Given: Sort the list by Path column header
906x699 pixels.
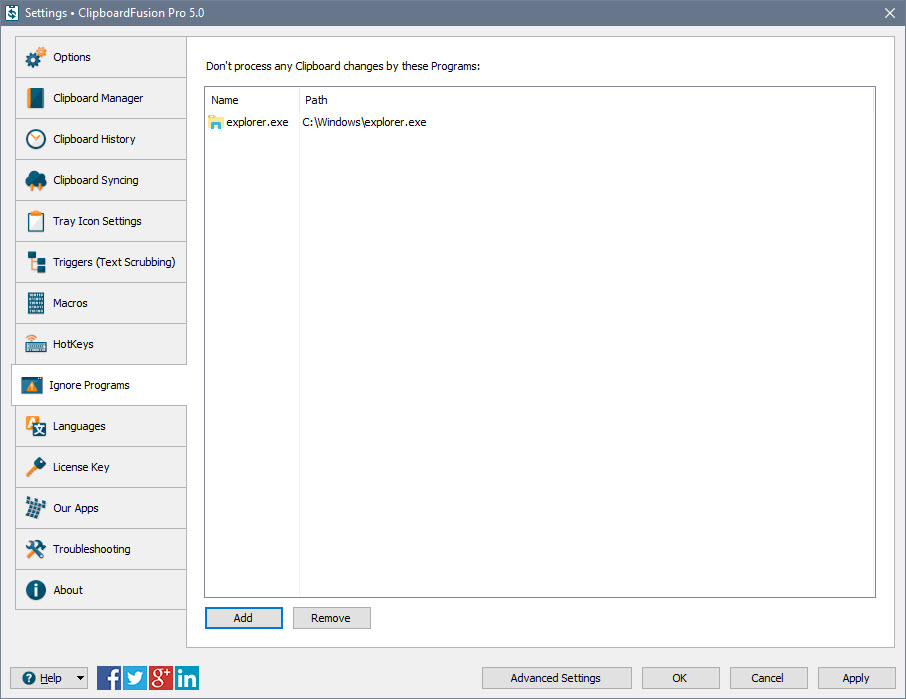Looking at the screenshot, I should click(586, 100).
